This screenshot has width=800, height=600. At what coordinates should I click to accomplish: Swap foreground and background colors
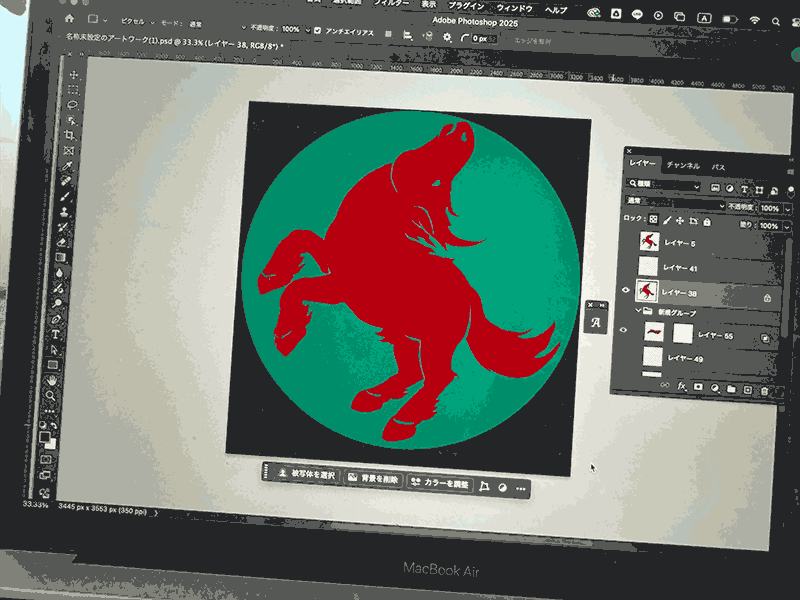click(x=54, y=427)
